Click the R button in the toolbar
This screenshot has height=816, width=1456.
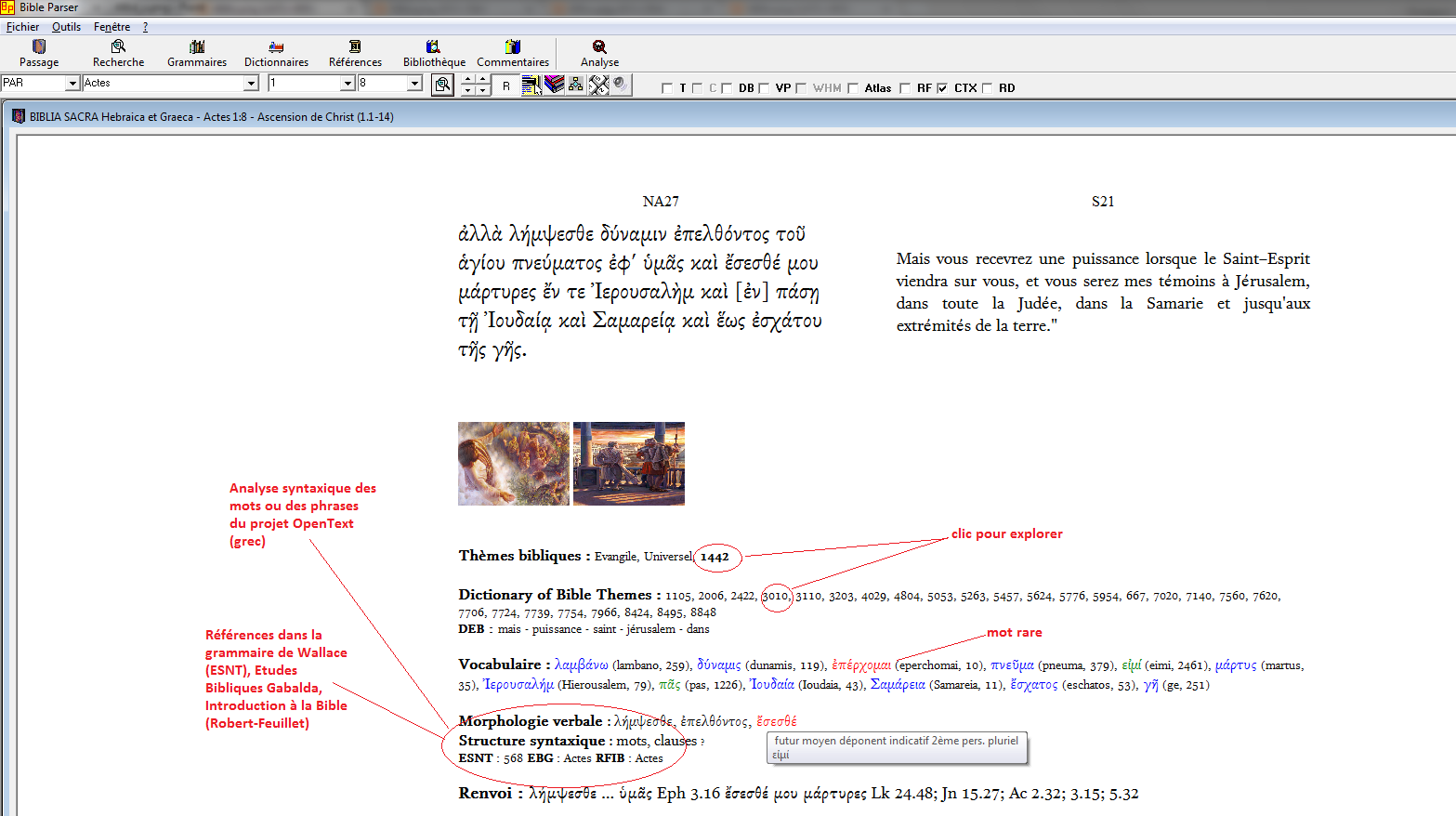point(506,86)
